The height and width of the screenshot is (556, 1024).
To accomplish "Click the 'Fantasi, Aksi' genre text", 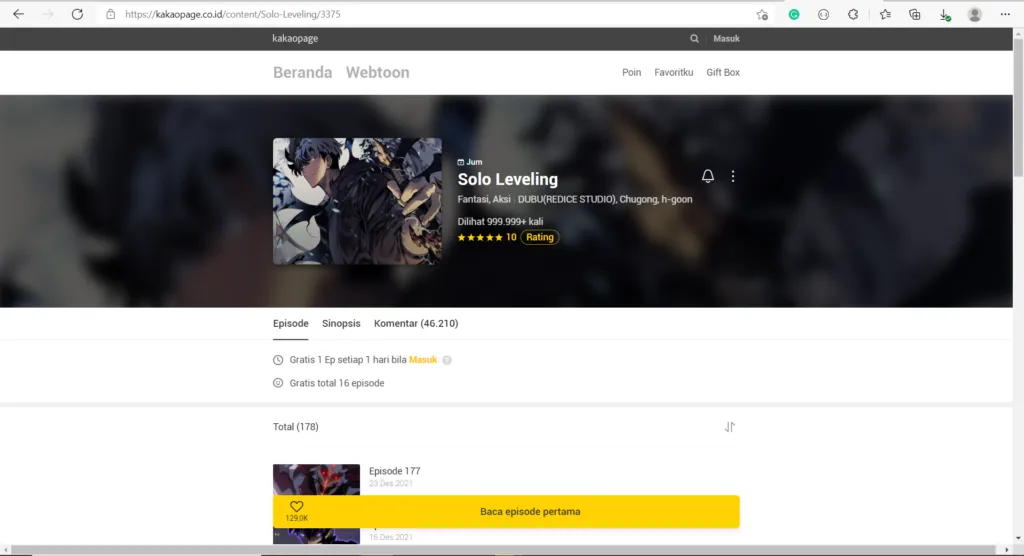I will click(x=484, y=199).
